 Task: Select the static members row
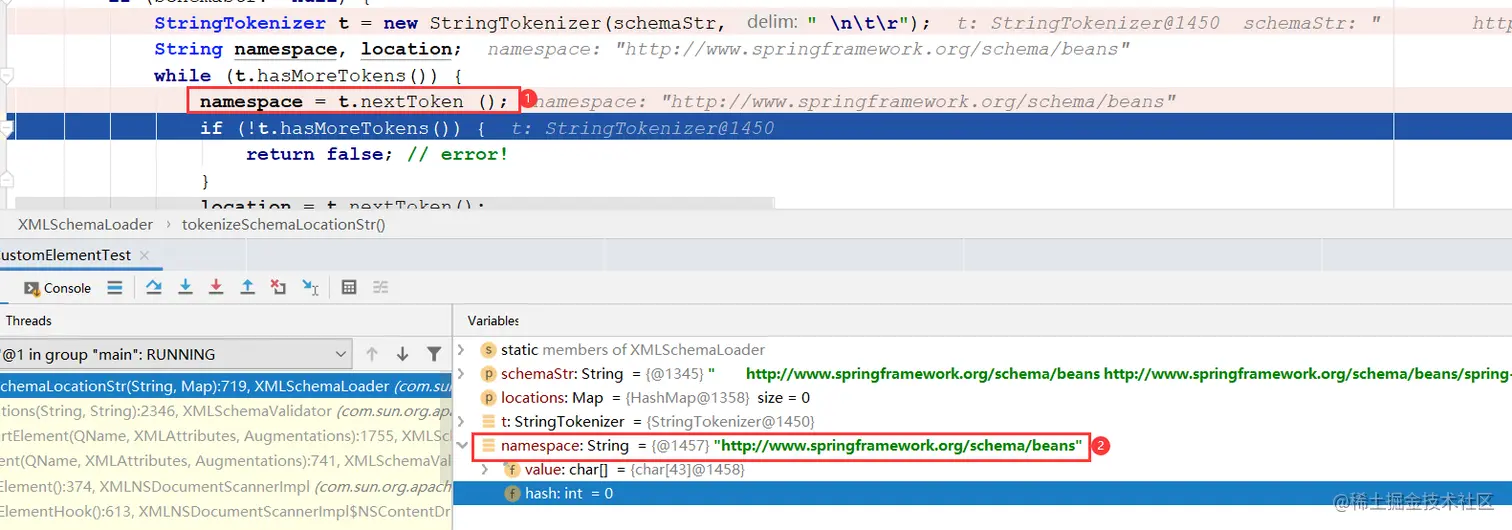(982, 350)
